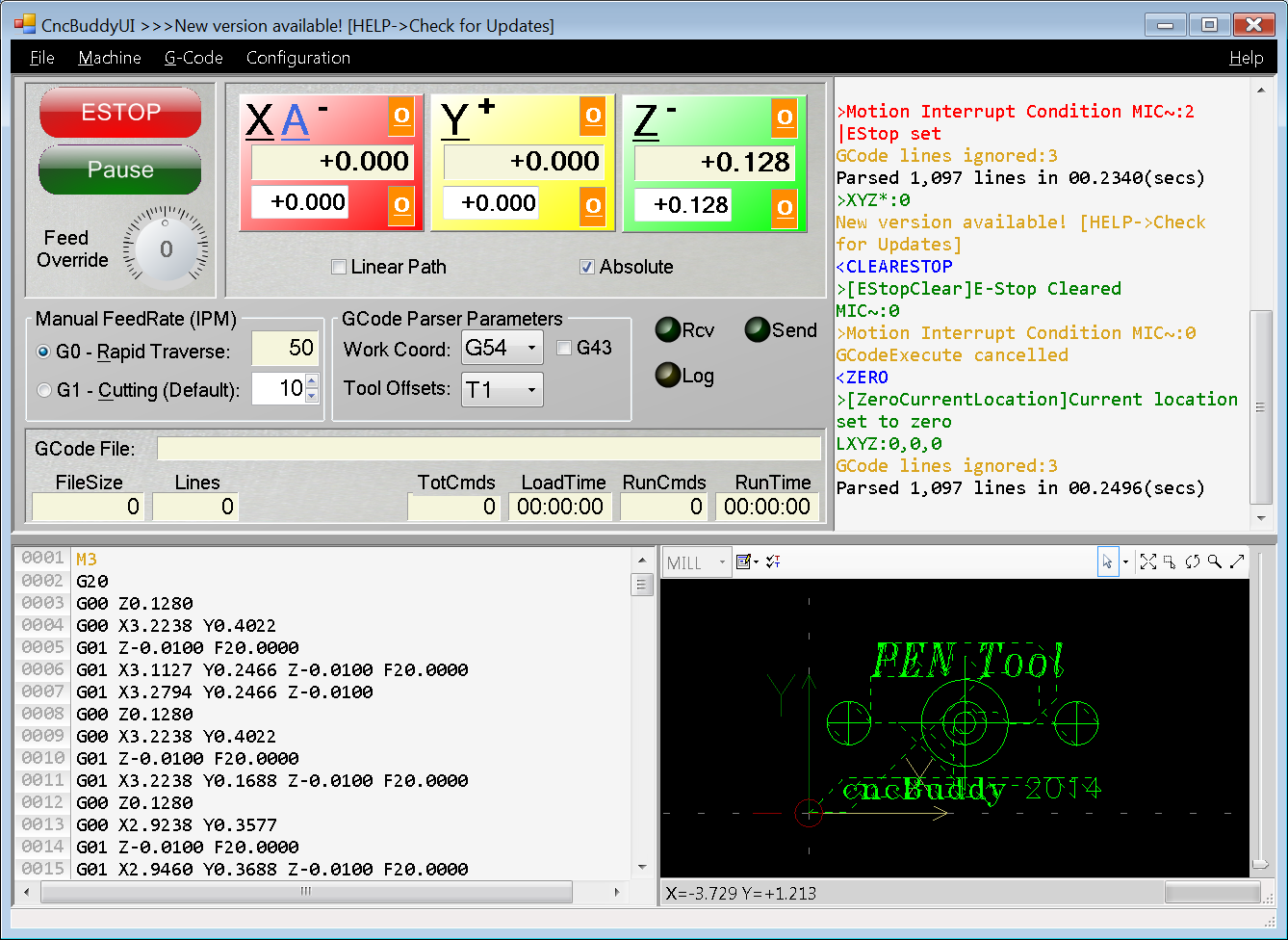
Task: Click the Feed Override dial
Action: point(166,248)
